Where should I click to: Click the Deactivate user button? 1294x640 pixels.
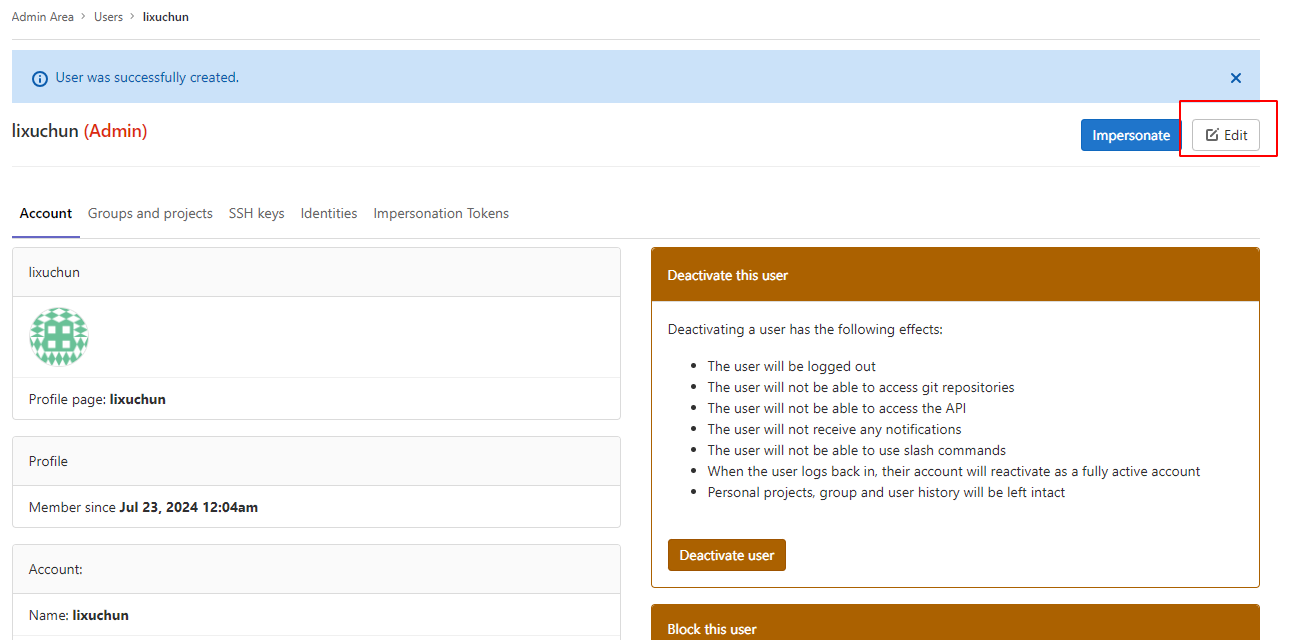pos(727,555)
